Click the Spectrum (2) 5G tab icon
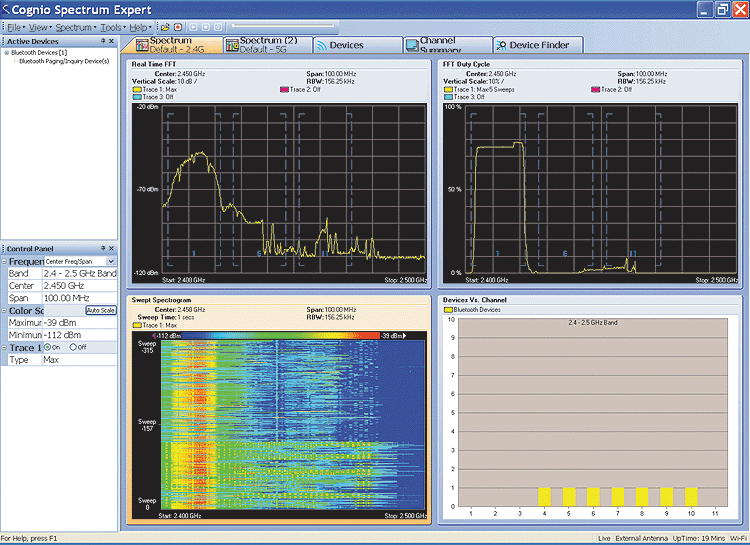The height and width of the screenshot is (545, 750). pyautogui.click(x=232, y=45)
